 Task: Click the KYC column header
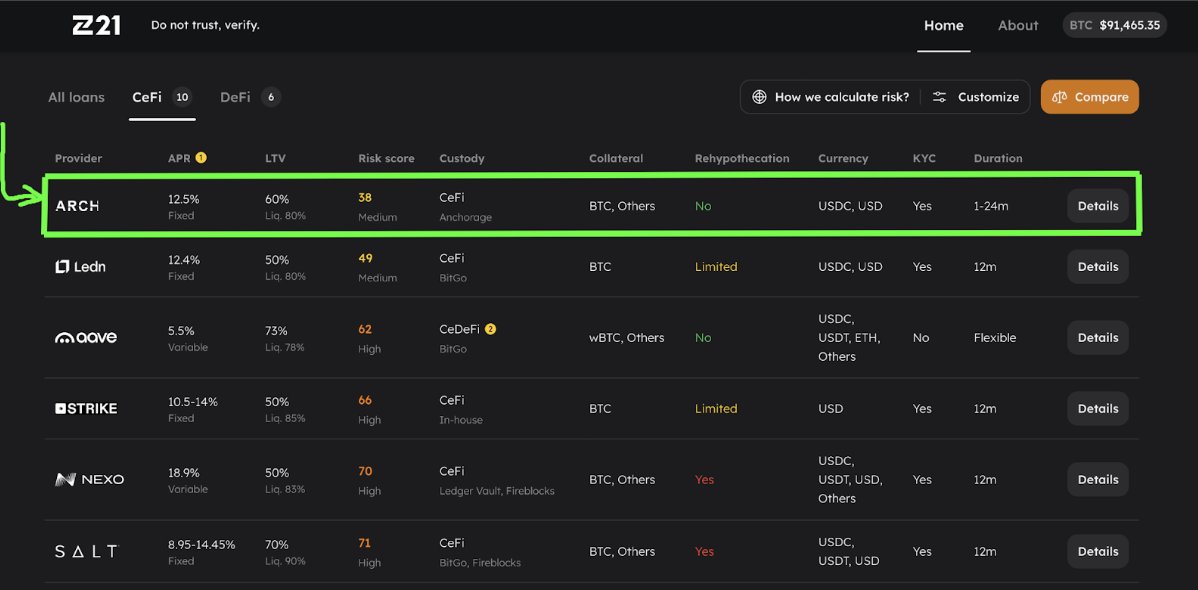click(924, 158)
